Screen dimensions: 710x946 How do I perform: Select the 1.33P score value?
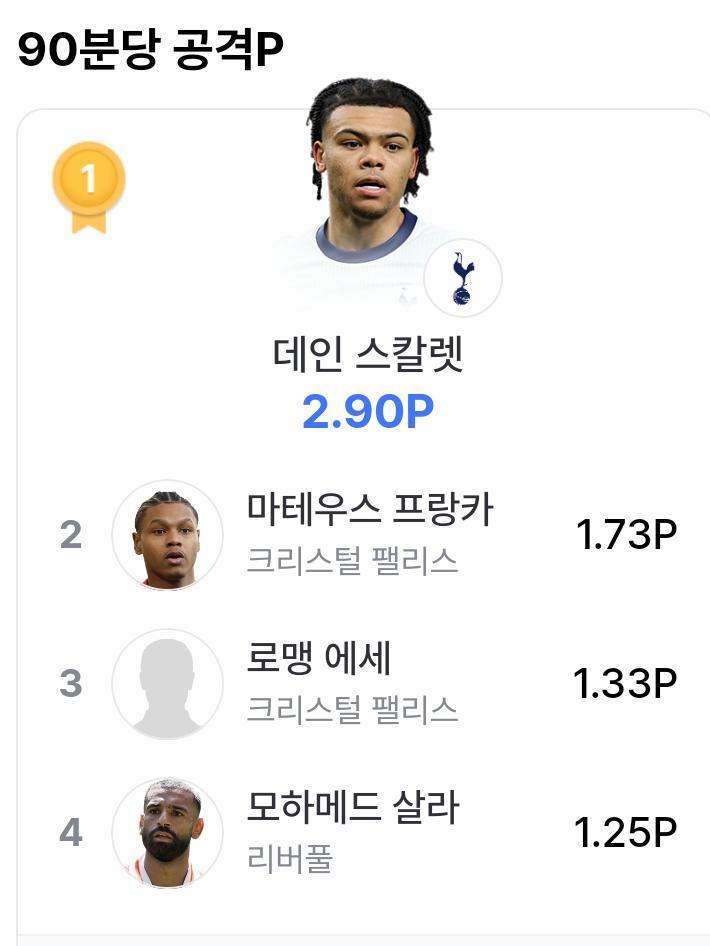pos(625,684)
